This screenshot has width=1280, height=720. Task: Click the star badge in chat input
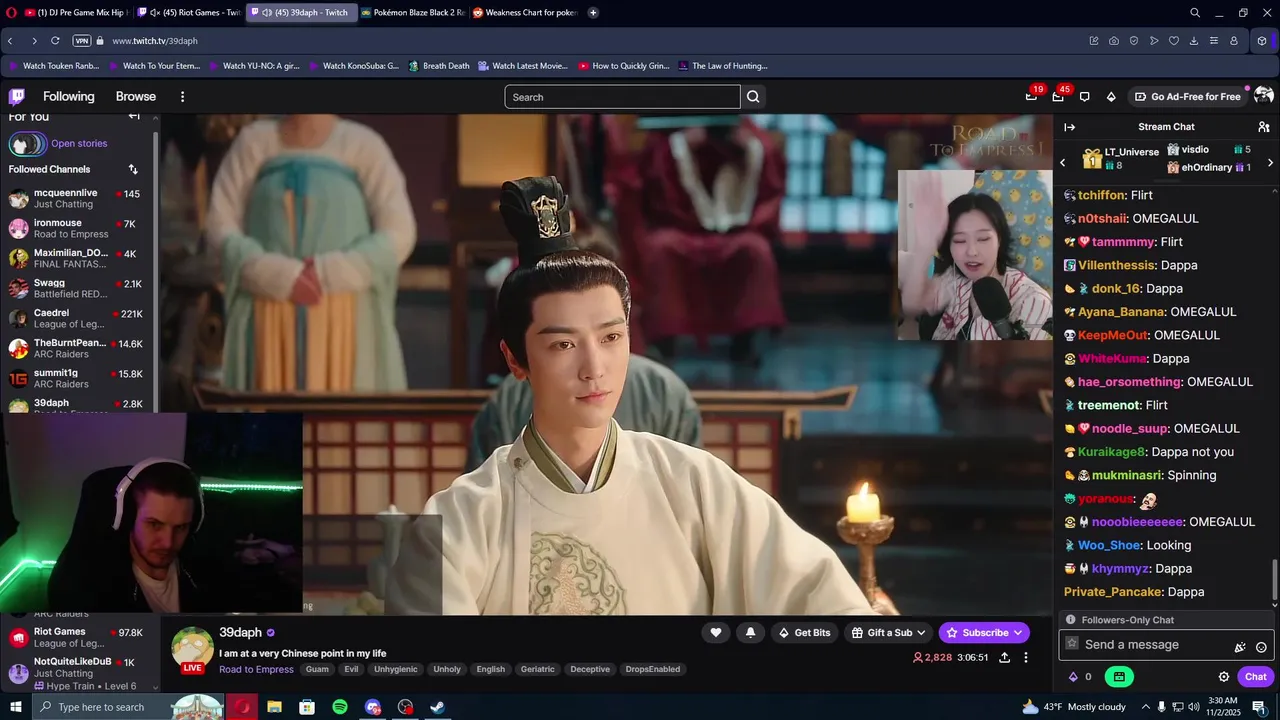1072,644
